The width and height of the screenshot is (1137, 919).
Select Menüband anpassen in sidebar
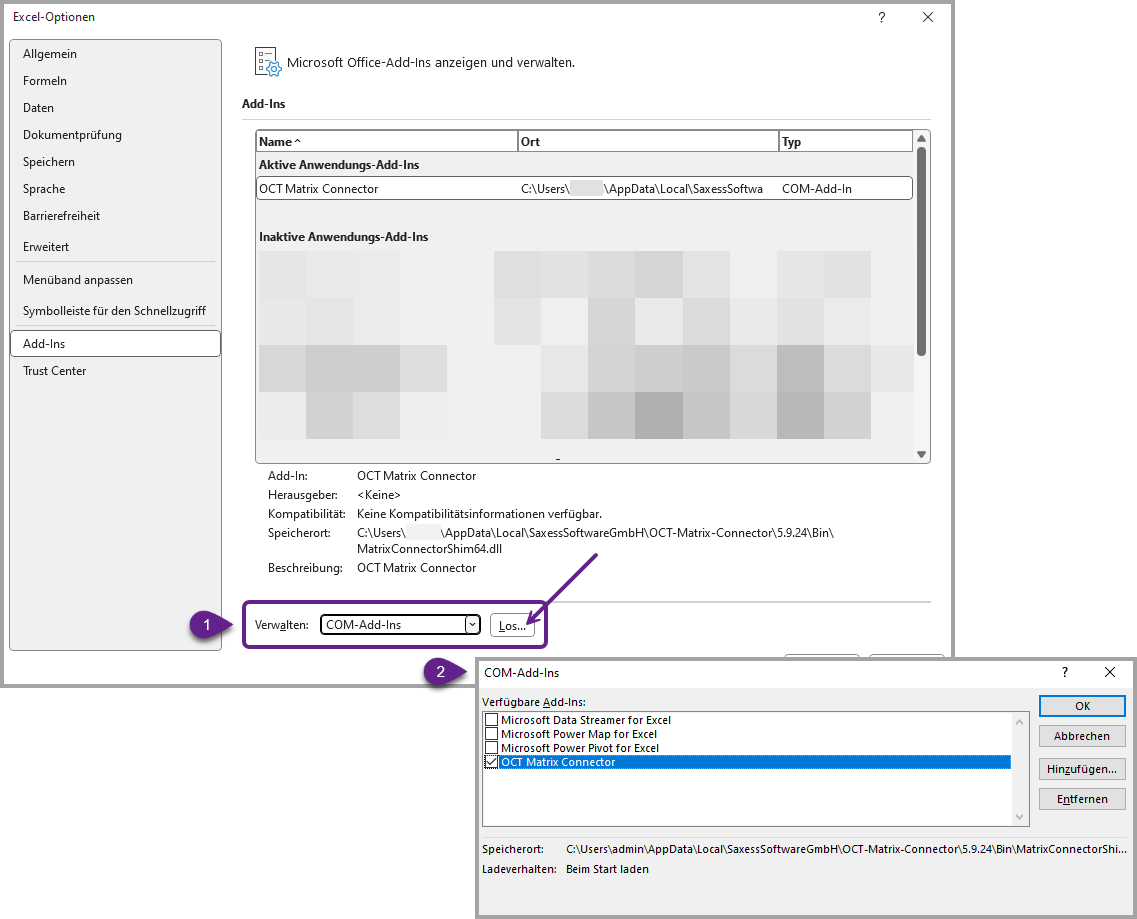tap(78, 280)
